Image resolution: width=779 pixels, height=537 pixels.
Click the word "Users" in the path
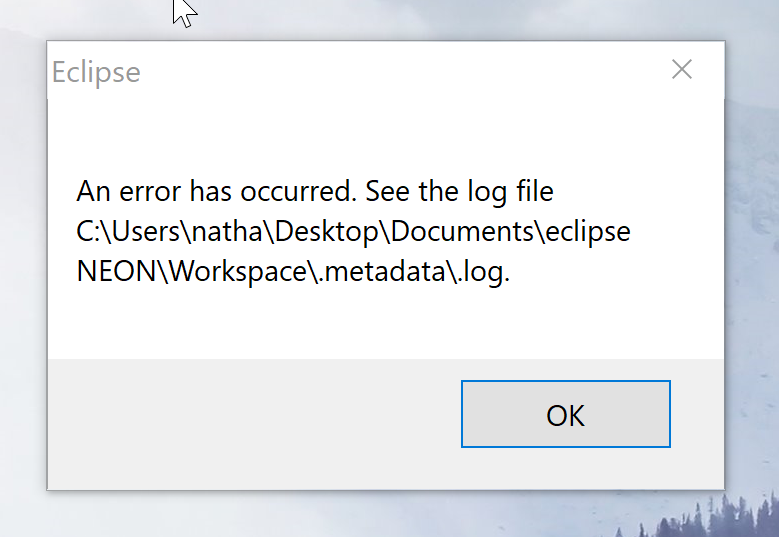pos(145,232)
